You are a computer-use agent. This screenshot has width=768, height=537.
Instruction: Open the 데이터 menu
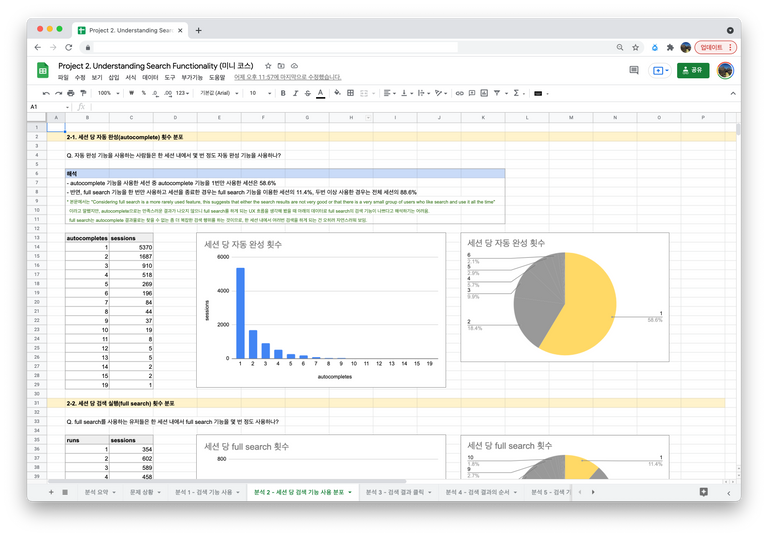click(150, 77)
